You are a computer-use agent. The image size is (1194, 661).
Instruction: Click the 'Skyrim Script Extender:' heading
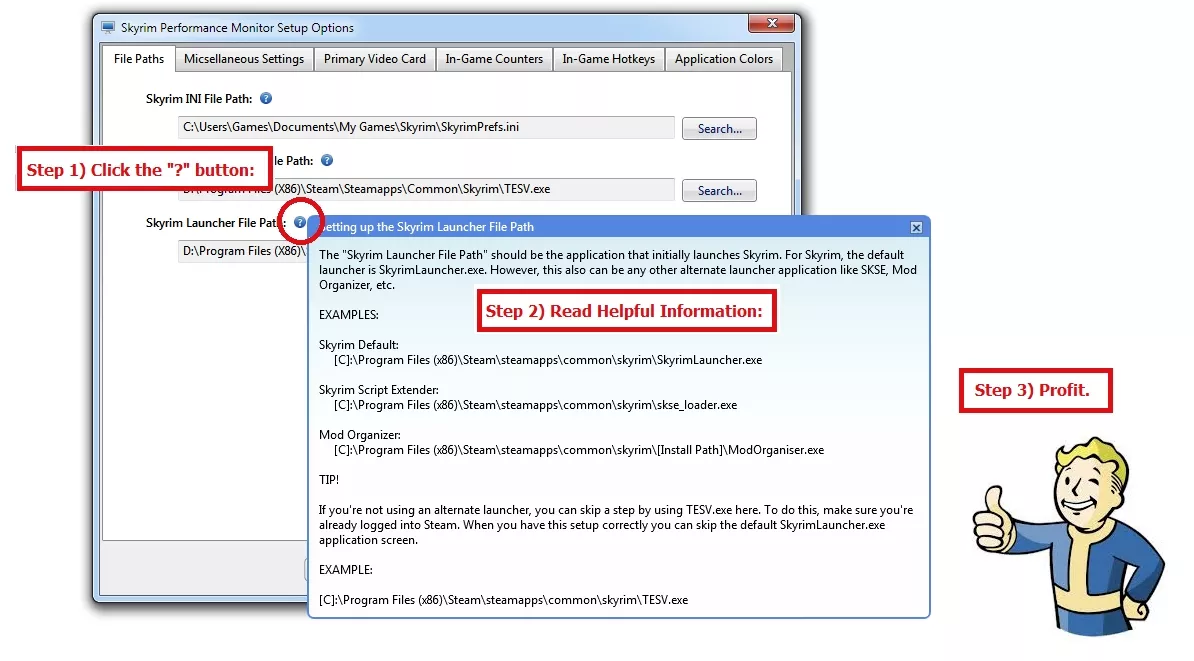pyautogui.click(x=378, y=390)
